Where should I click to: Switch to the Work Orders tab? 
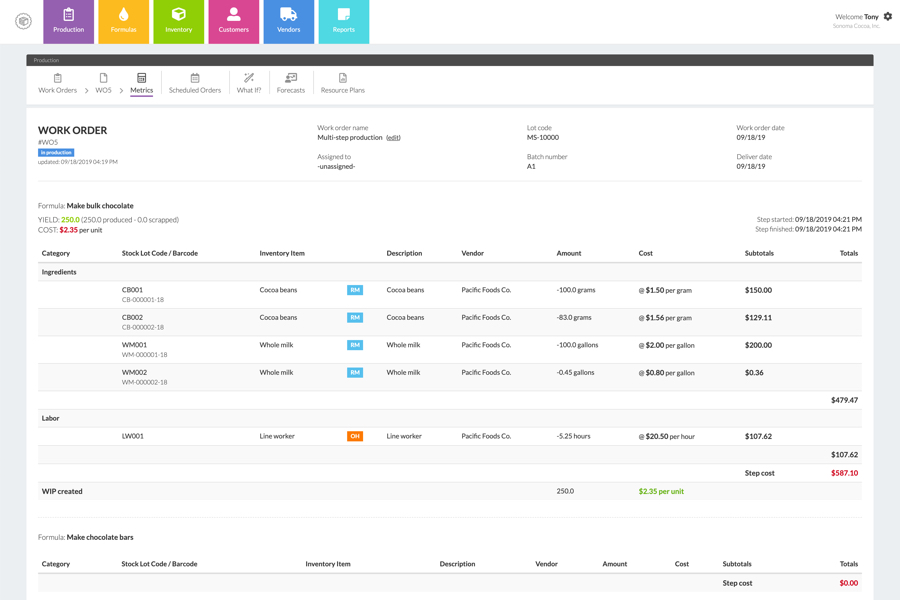(x=57, y=83)
